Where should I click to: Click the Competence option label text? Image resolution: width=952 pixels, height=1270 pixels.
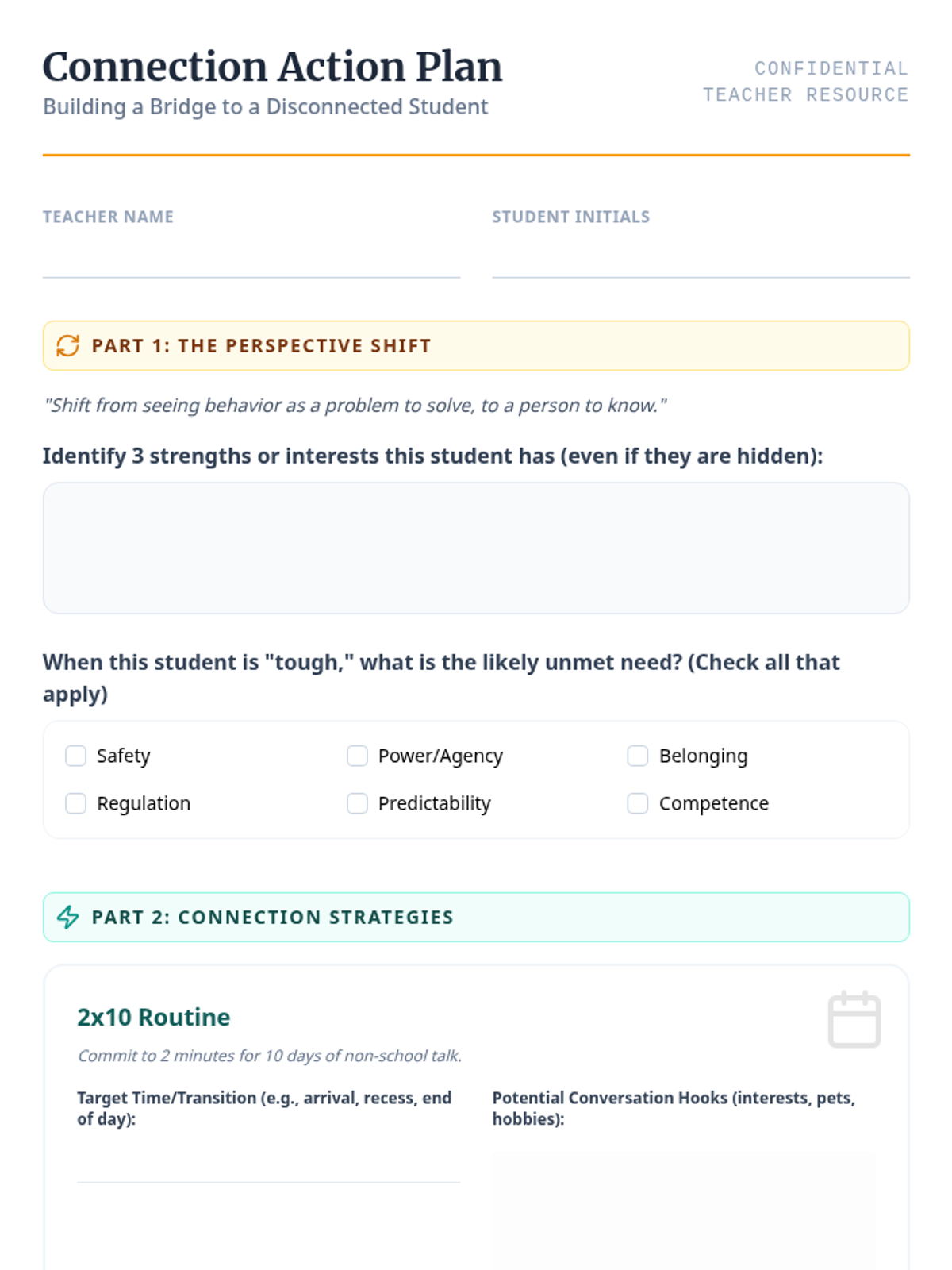pyautogui.click(x=713, y=803)
